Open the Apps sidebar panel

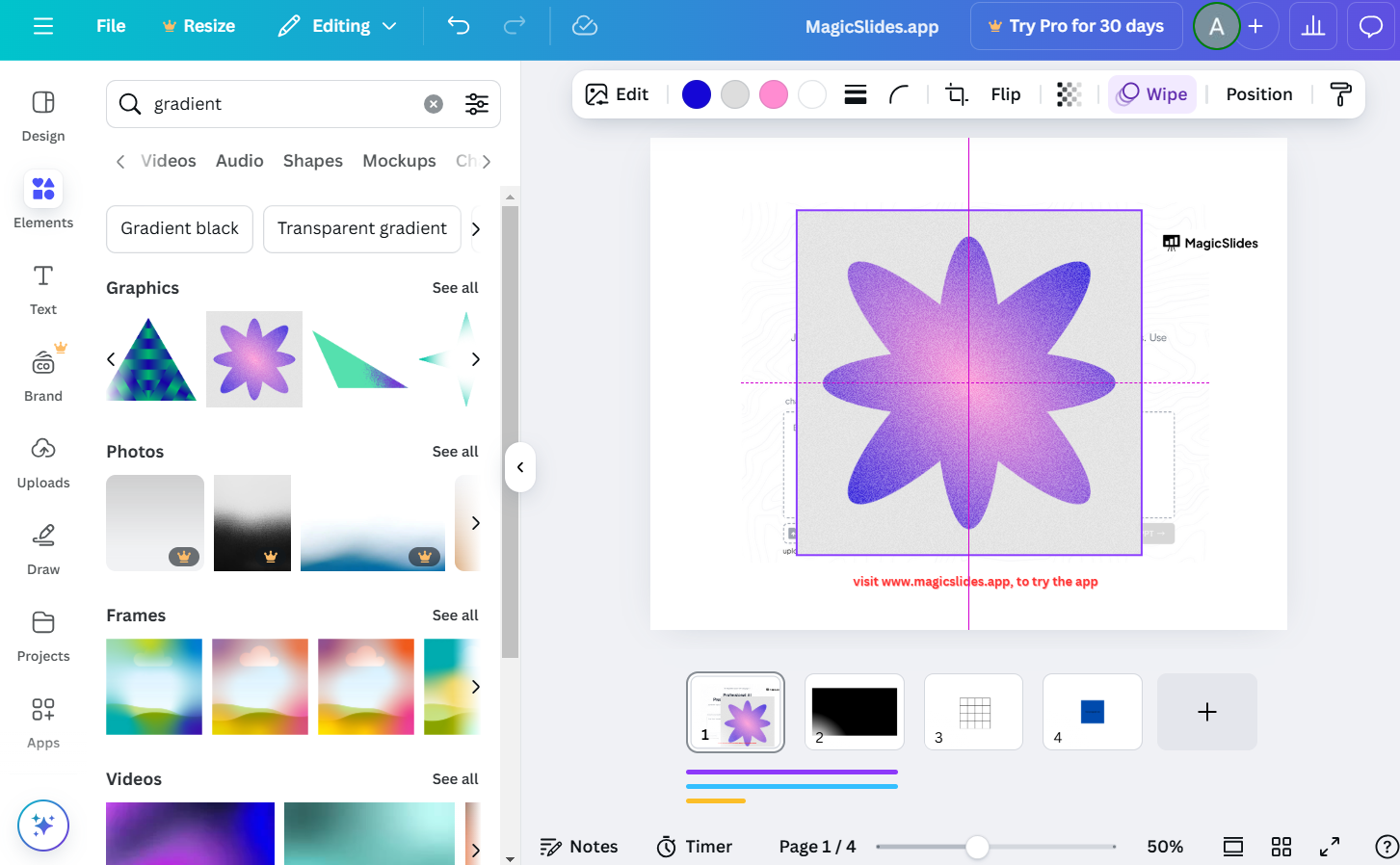[x=43, y=722]
